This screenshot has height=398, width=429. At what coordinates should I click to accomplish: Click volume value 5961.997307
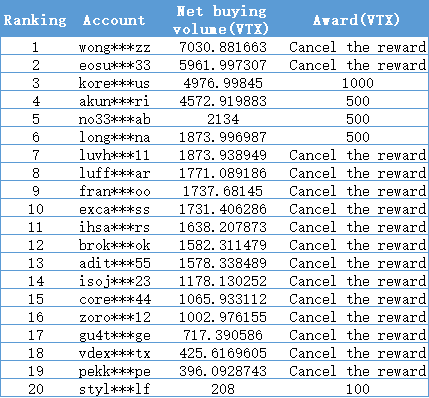click(x=223, y=65)
